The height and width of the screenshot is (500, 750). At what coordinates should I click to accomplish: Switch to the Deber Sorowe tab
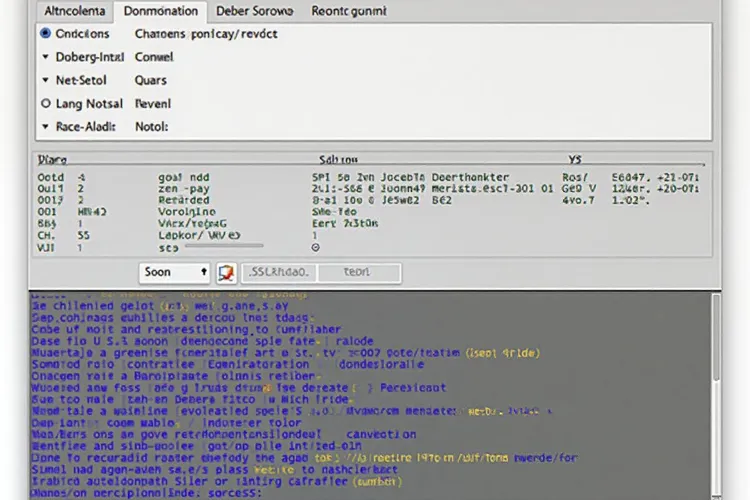tap(254, 11)
